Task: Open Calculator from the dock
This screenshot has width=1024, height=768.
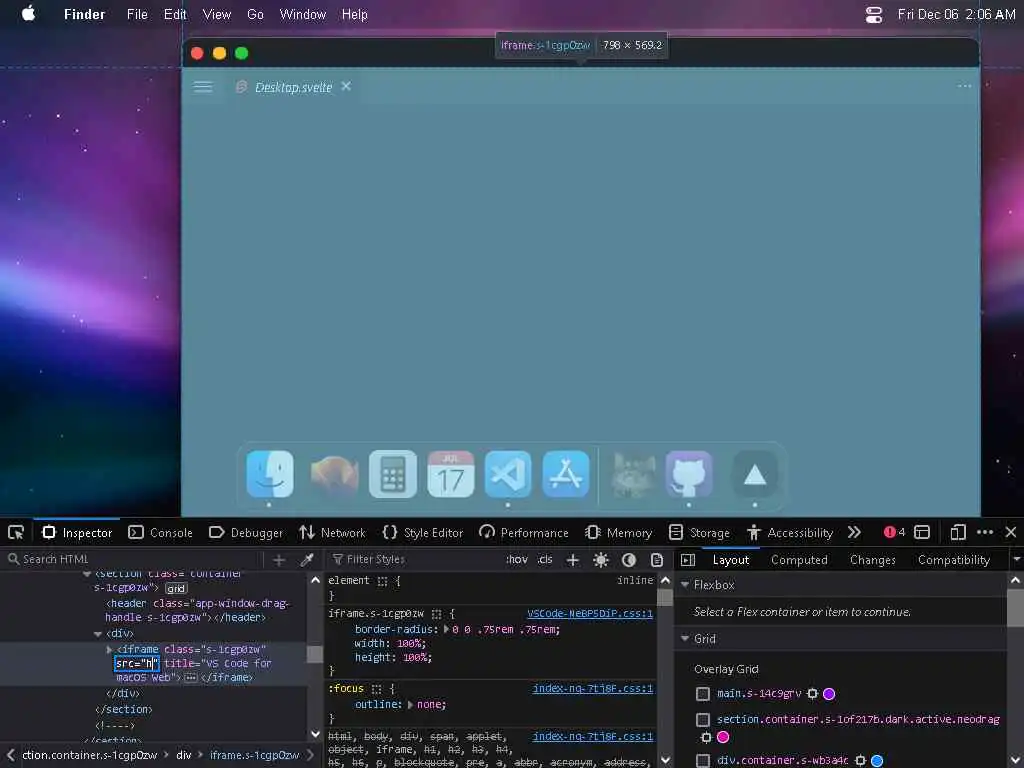Action: (392, 474)
